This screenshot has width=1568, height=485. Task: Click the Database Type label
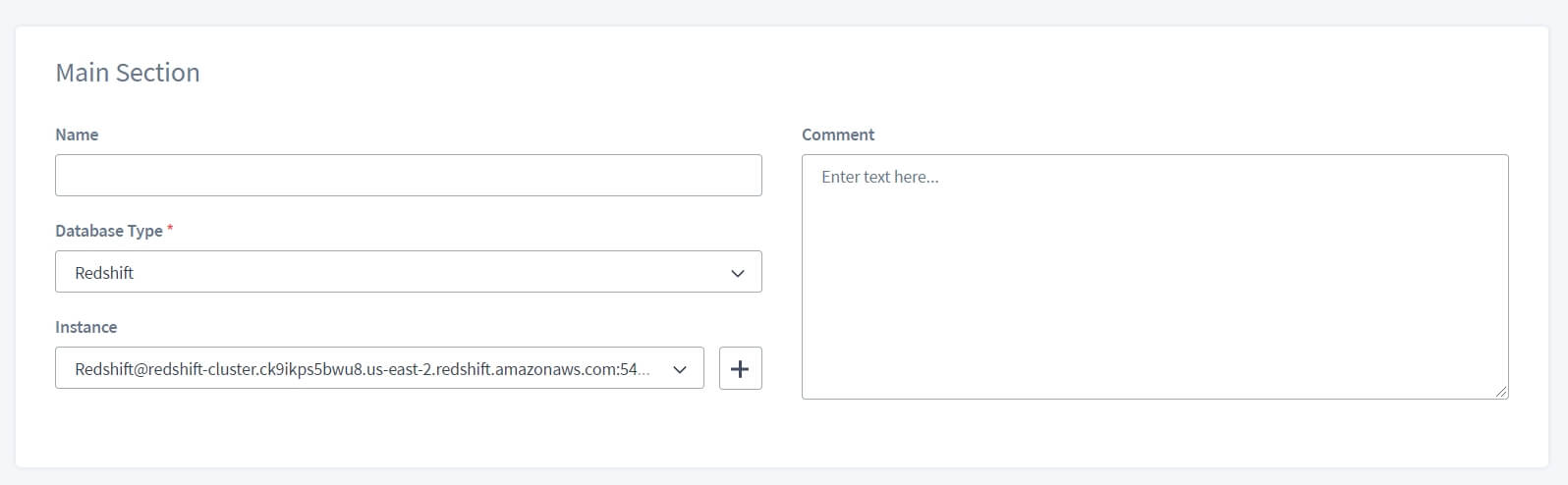pos(109,231)
